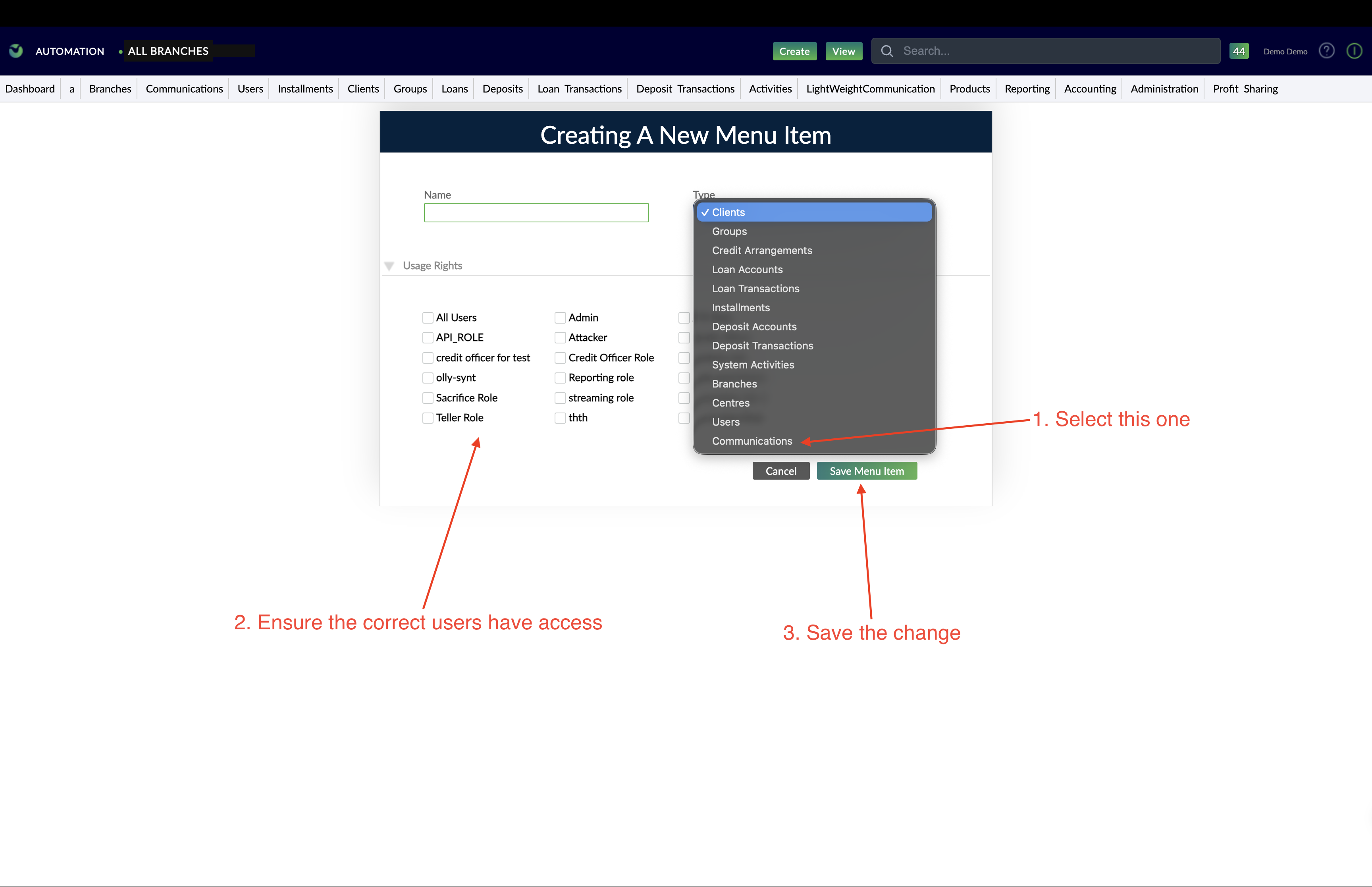The width and height of the screenshot is (1372, 887).
Task: Click inside the Name input field
Action: pos(536,212)
